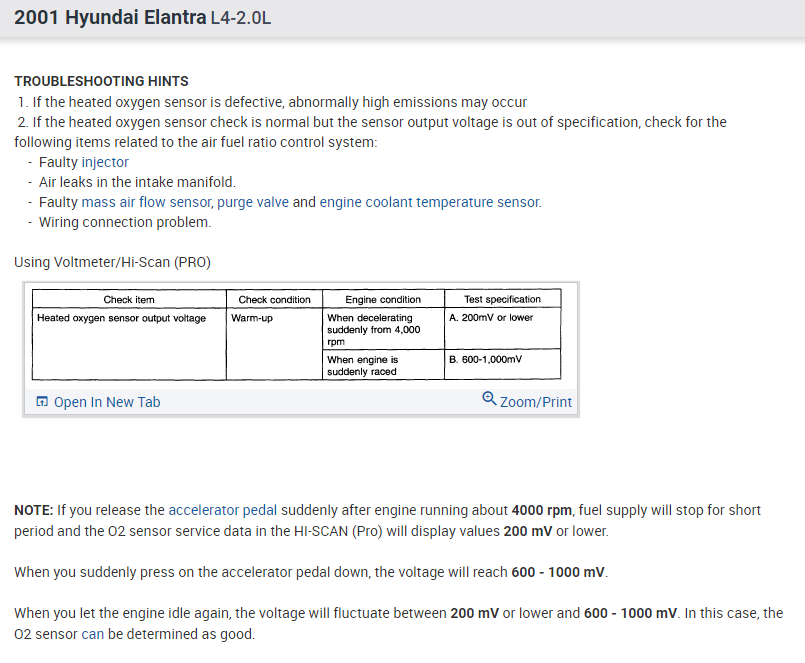805x663 pixels.
Task: Click the Using Voltmeter/Hi-Scan (PRO) caption
Action: coord(112,262)
